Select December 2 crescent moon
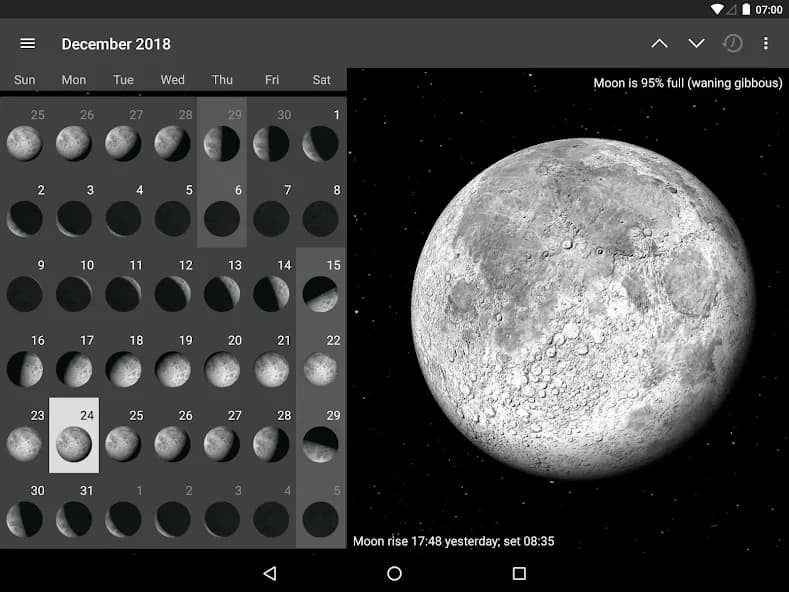789x592 pixels. click(x=25, y=210)
